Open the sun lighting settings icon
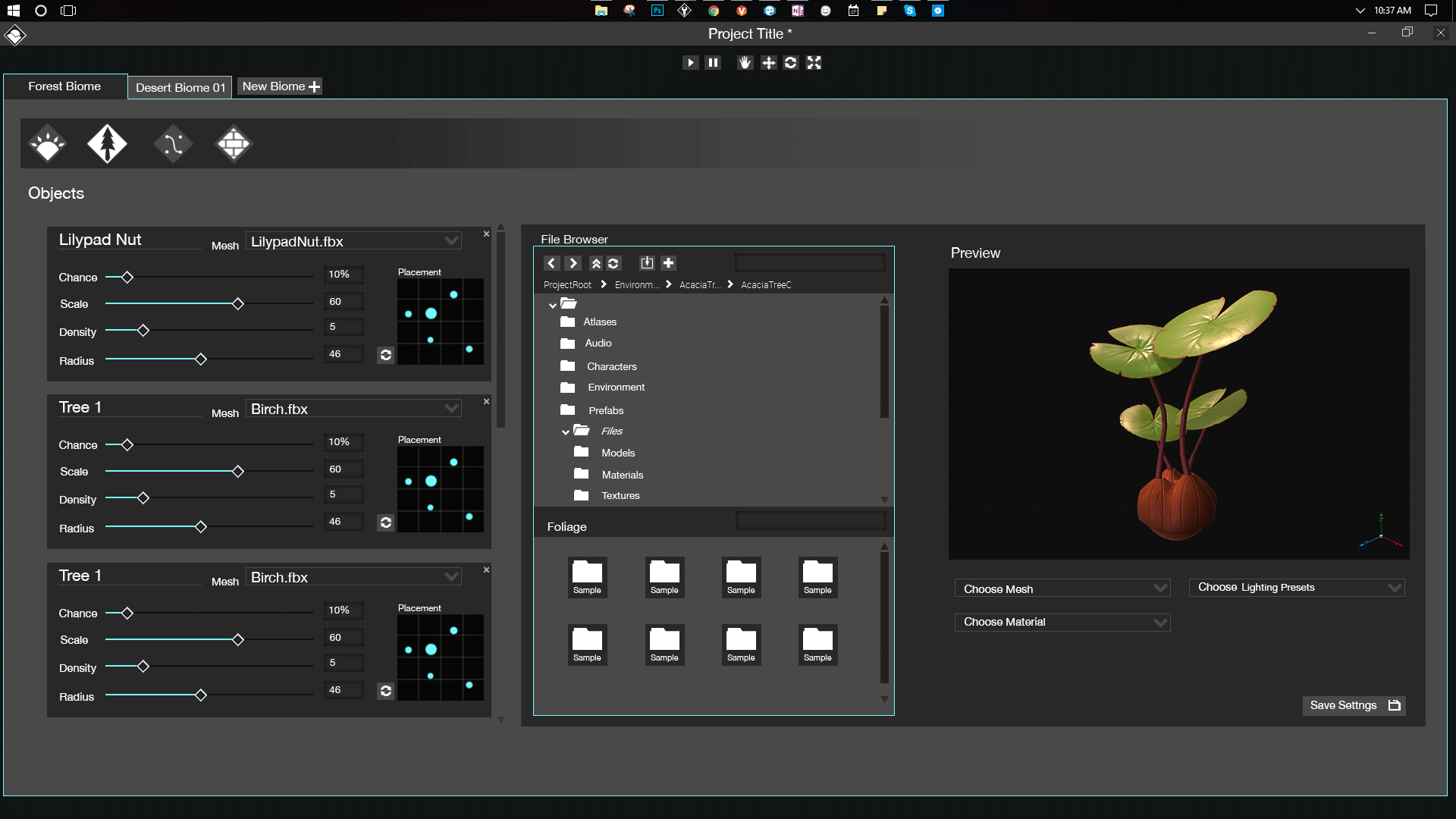Viewport: 1456px width, 819px height. [x=48, y=143]
